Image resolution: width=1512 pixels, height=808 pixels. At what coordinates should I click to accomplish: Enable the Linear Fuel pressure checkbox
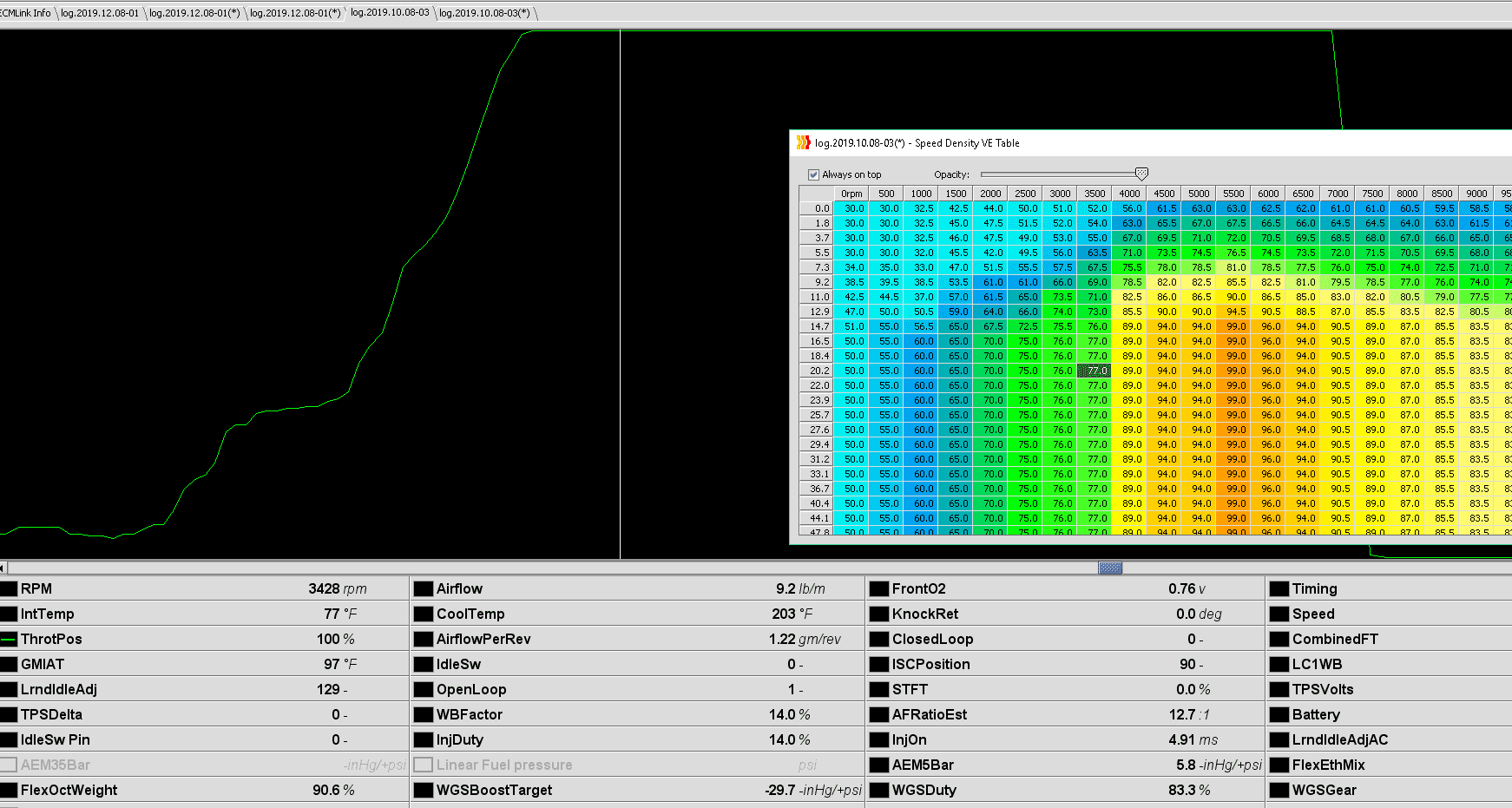coord(424,765)
